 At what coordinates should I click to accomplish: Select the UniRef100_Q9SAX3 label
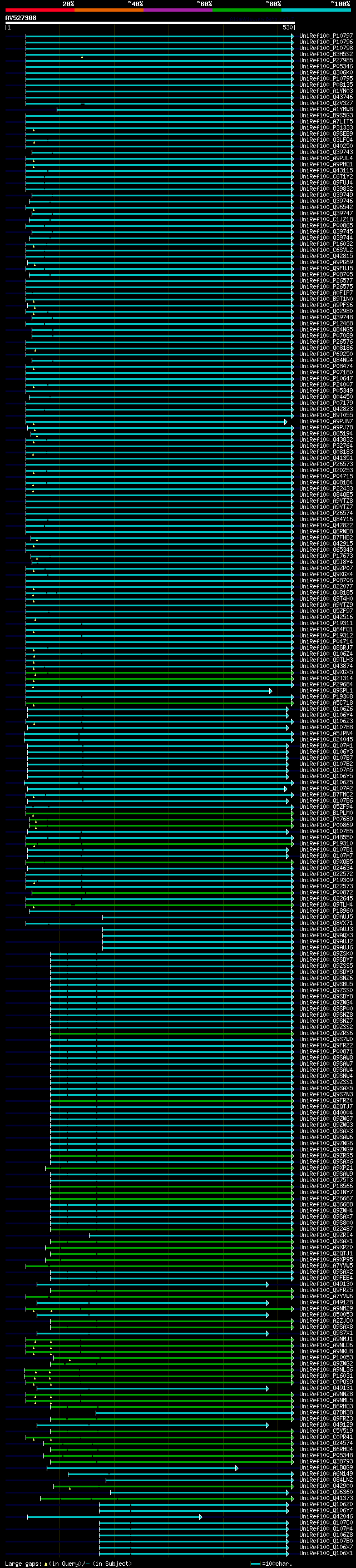pyautogui.click(x=326, y=1131)
